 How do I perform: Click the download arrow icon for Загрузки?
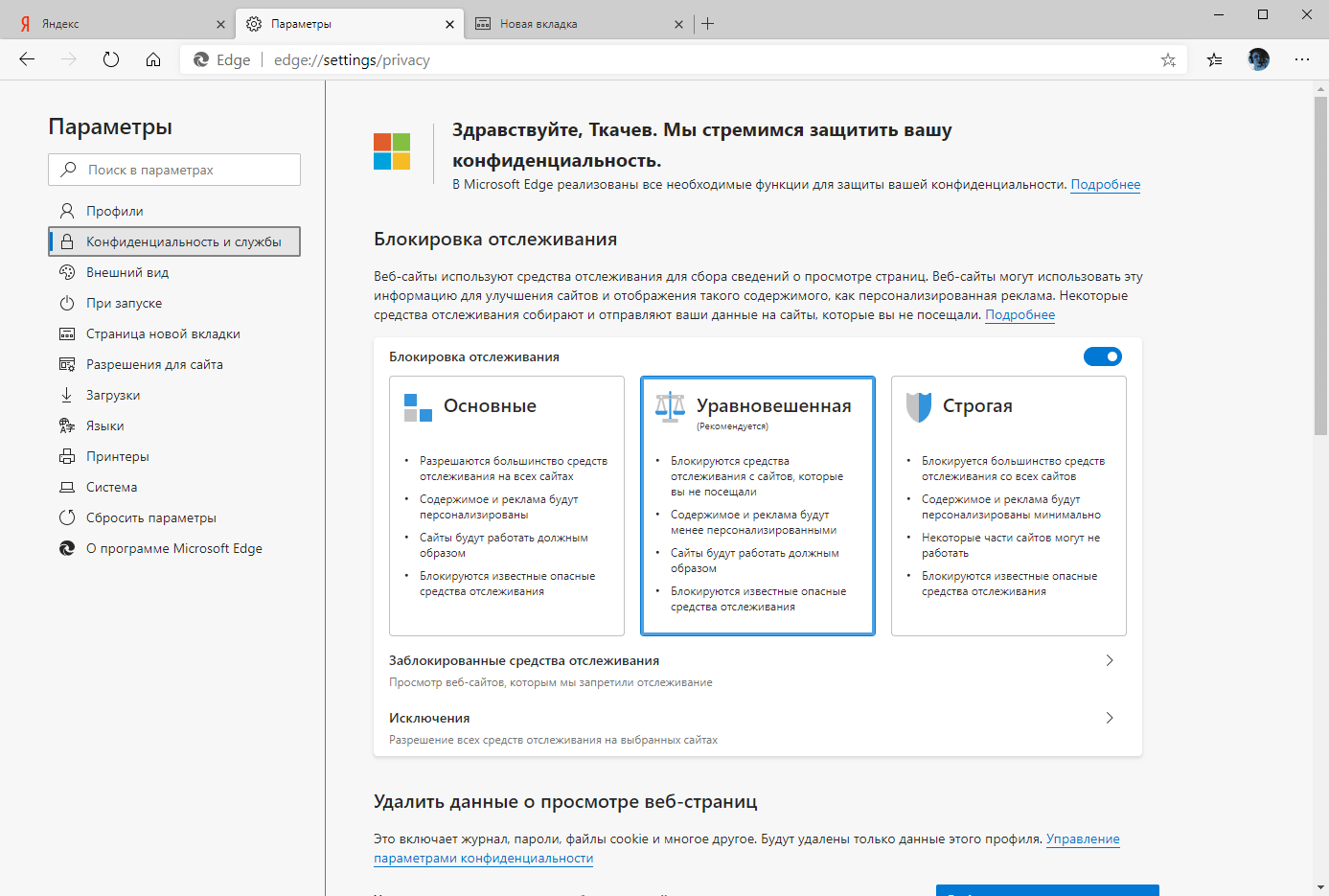(67, 395)
